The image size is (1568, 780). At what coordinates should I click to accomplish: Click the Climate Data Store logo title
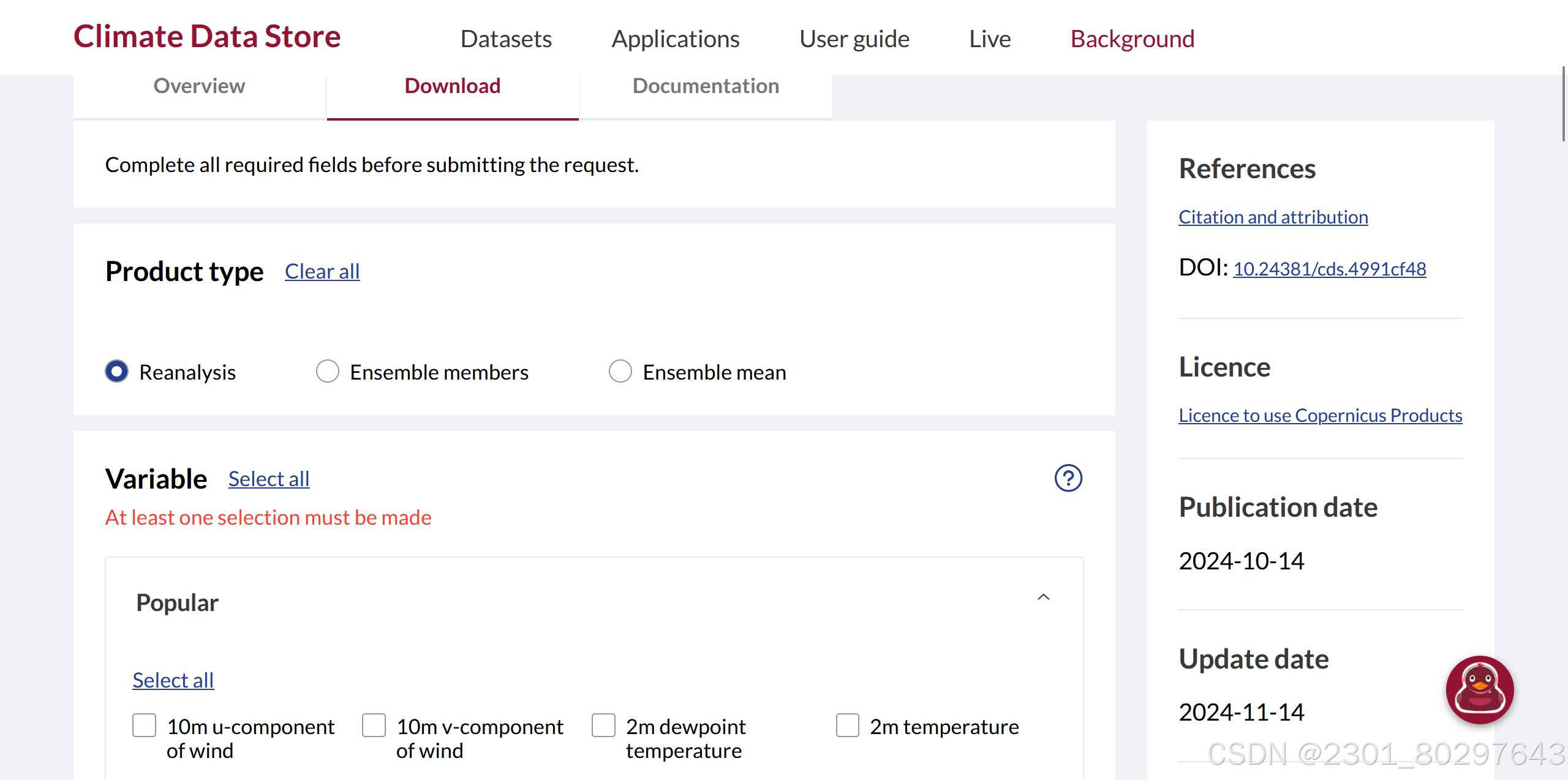207,37
